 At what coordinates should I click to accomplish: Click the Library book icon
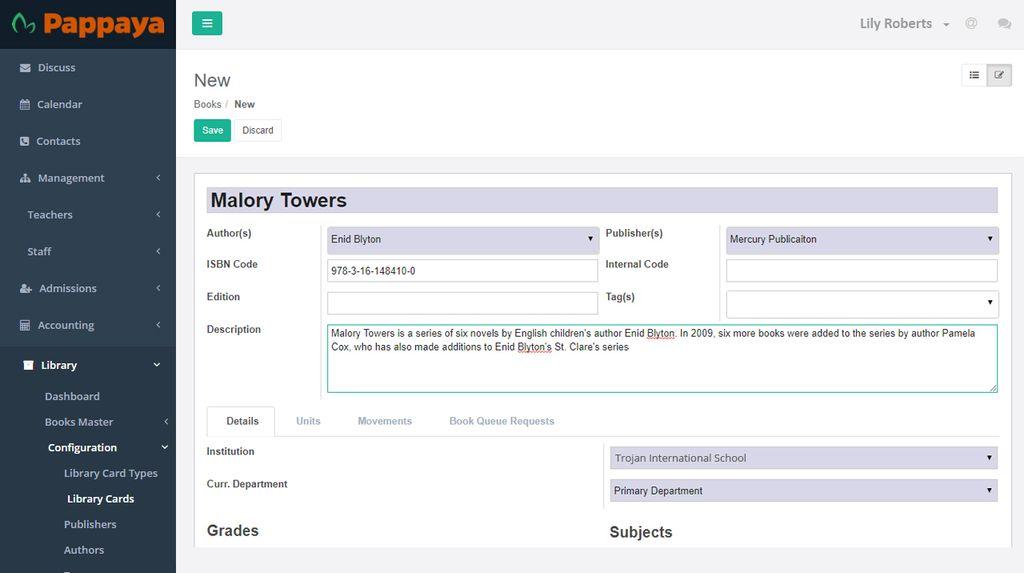click(x=28, y=365)
